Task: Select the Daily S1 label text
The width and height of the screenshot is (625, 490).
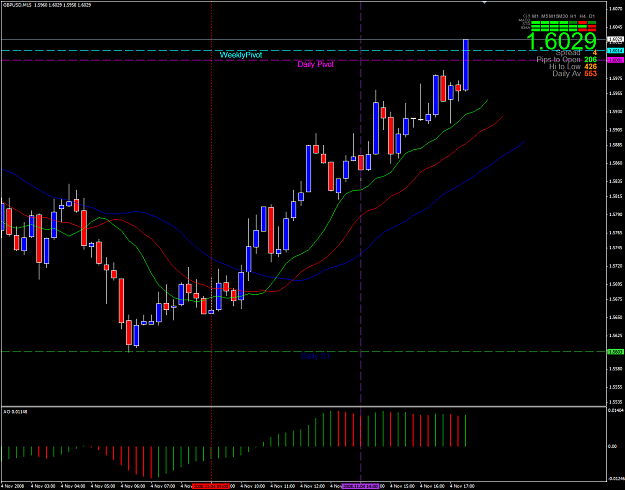Action: (315, 356)
